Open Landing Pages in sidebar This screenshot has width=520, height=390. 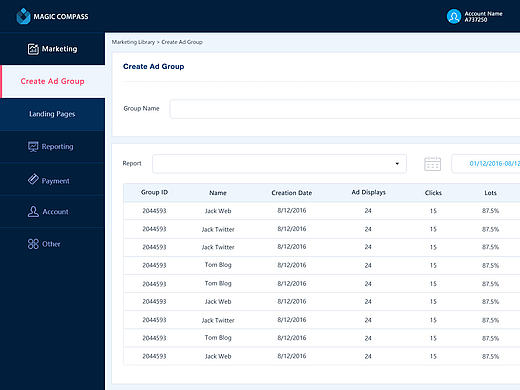tap(52, 114)
